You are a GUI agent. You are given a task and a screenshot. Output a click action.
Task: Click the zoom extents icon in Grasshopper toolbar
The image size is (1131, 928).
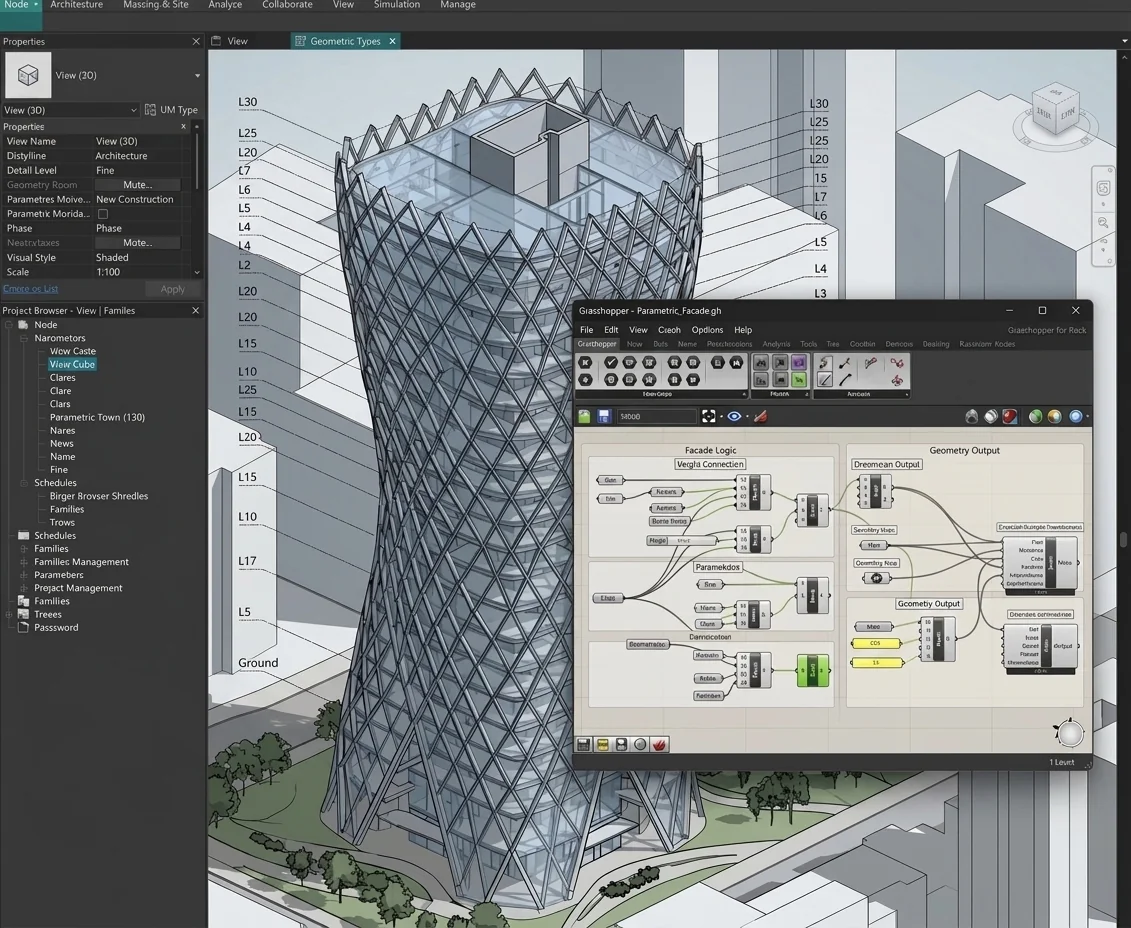coord(708,416)
